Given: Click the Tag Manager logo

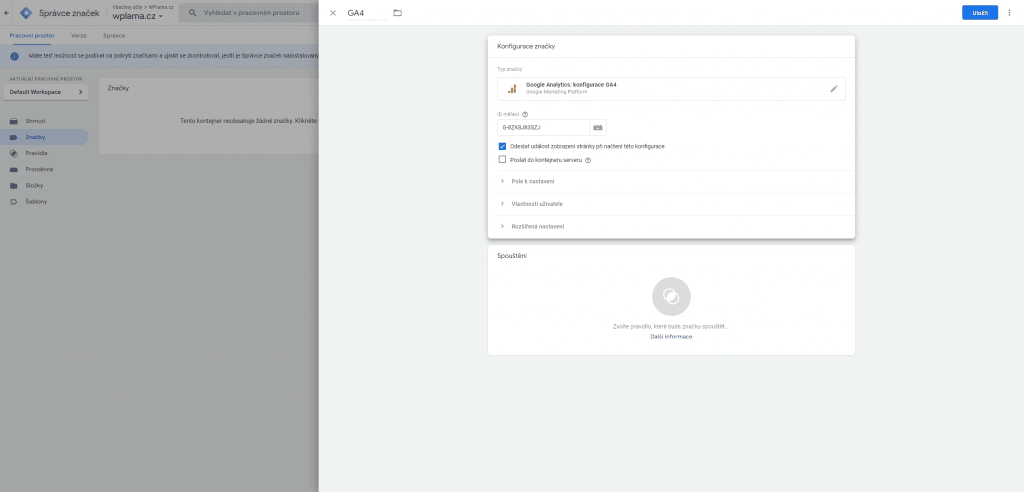Looking at the screenshot, I should (26, 12).
